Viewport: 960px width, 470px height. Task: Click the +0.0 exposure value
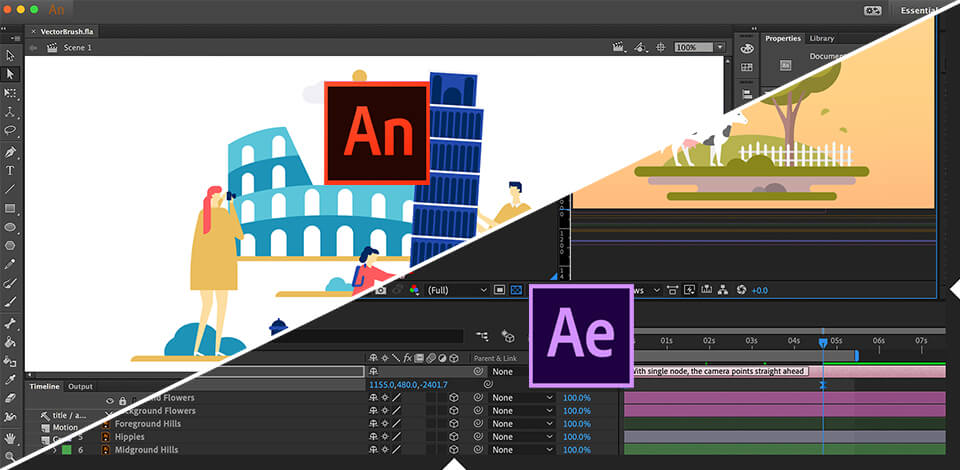tap(759, 290)
